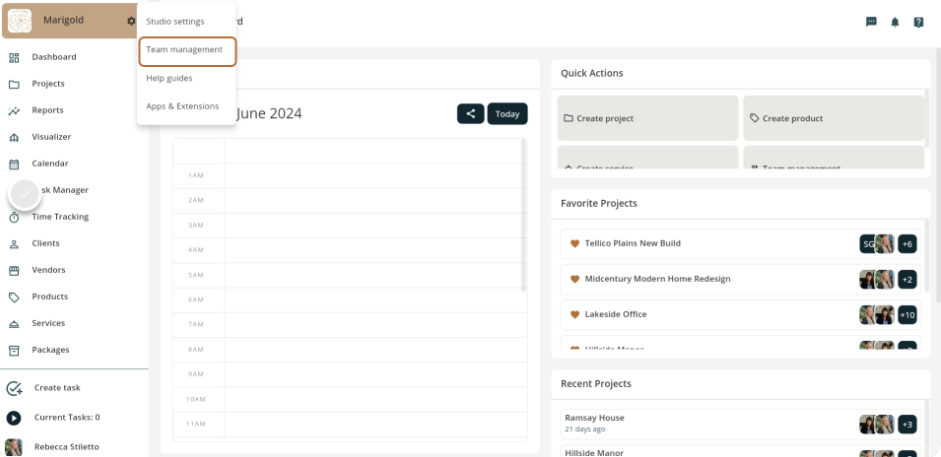The image size is (941, 457).
Task: Select Studio settings from the dropdown
Action: click(x=175, y=22)
